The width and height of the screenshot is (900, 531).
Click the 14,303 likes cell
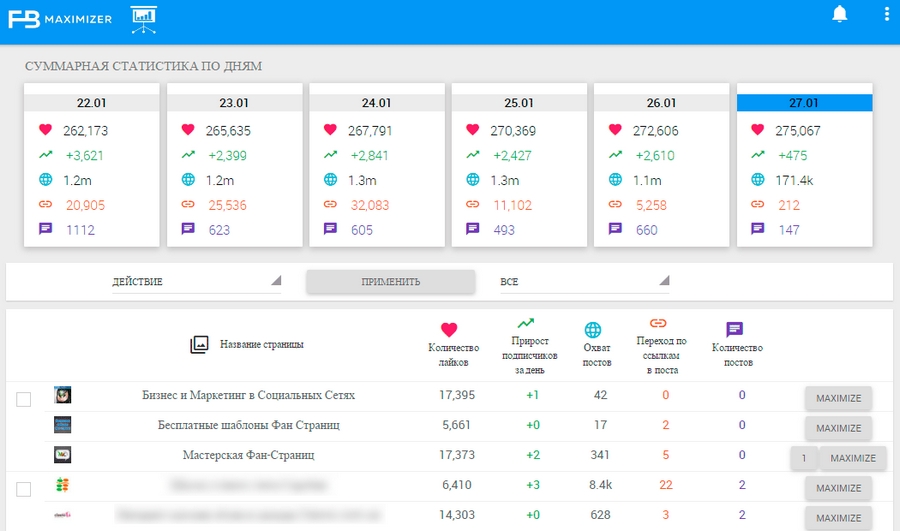click(x=457, y=515)
